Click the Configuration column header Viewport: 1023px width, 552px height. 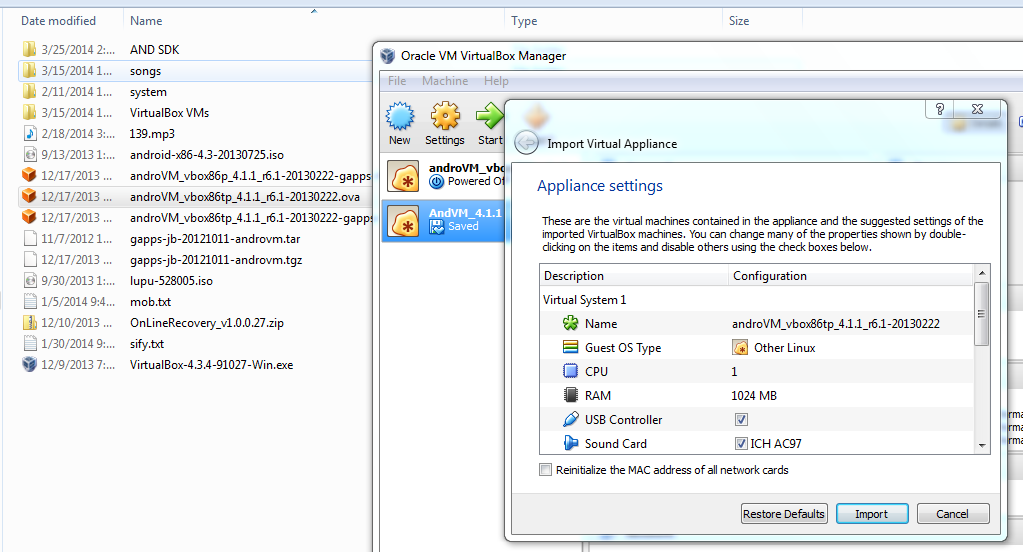pos(851,275)
